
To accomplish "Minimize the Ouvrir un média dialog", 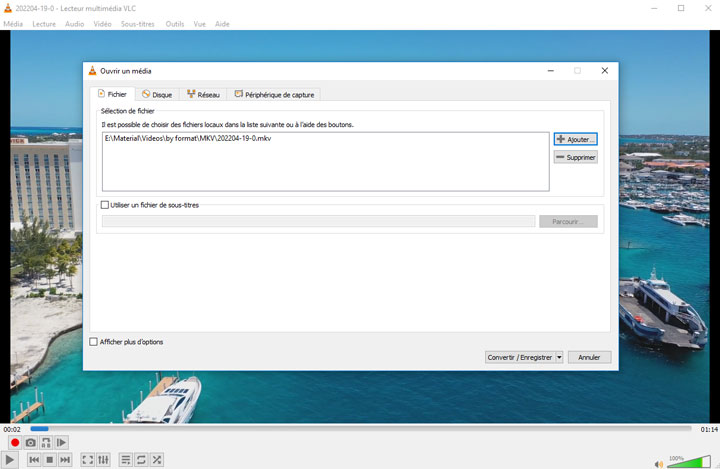I will point(551,70).
